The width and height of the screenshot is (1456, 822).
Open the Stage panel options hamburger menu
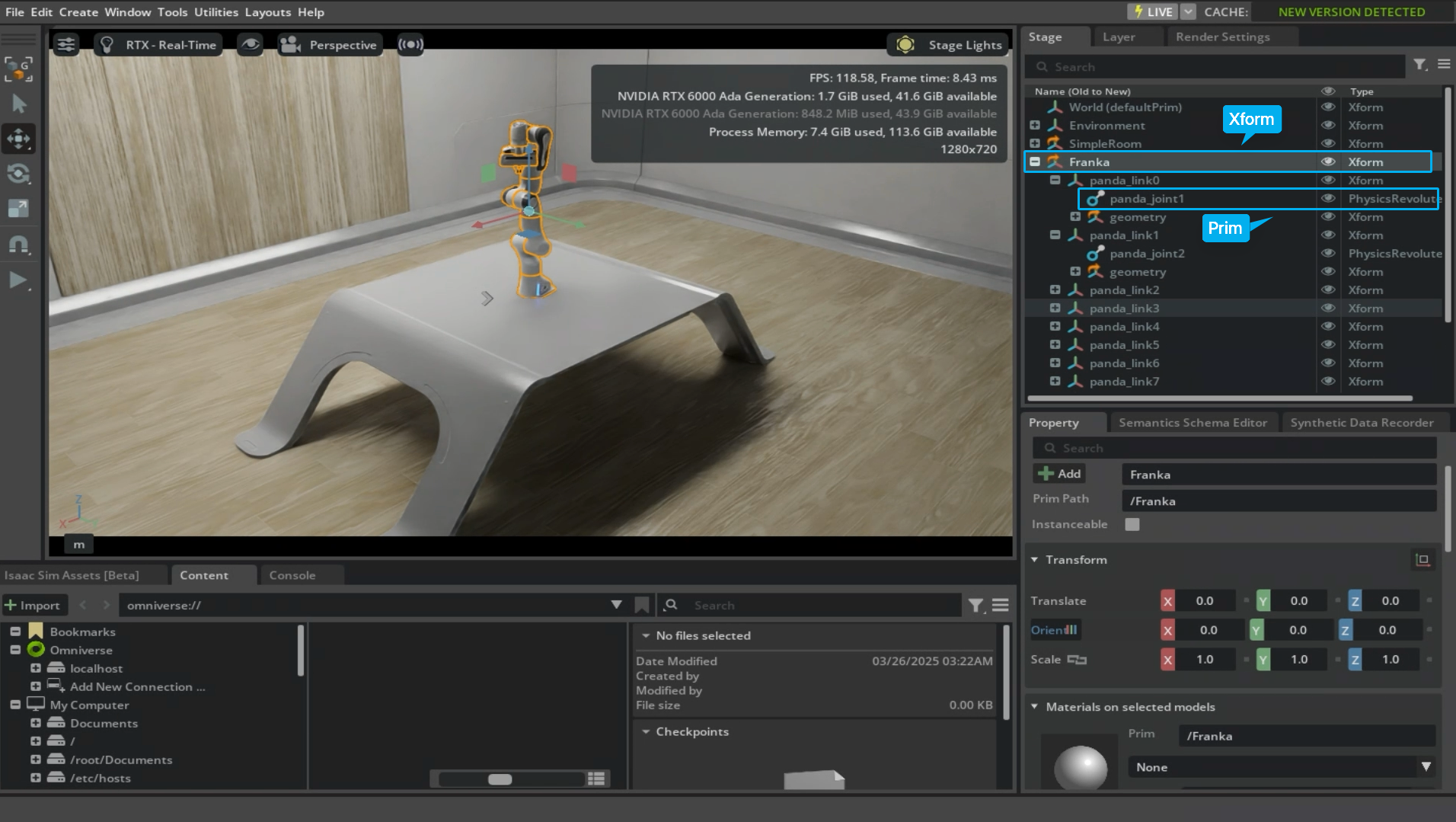[1444, 65]
